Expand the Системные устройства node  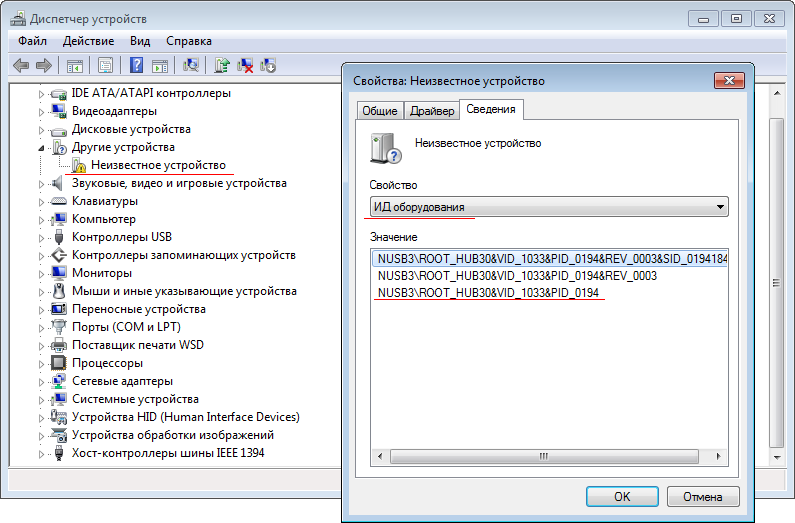click(42, 400)
